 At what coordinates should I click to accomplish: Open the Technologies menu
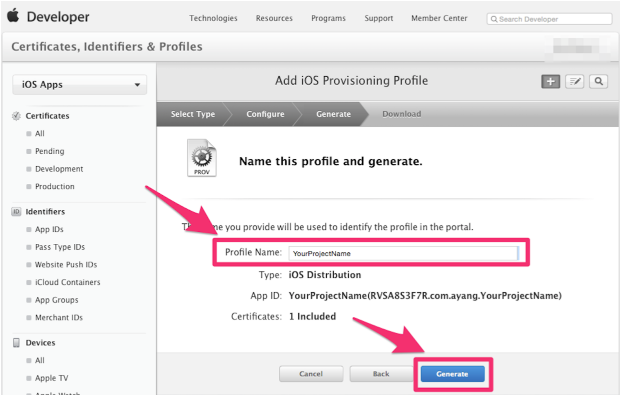(213, 18)
